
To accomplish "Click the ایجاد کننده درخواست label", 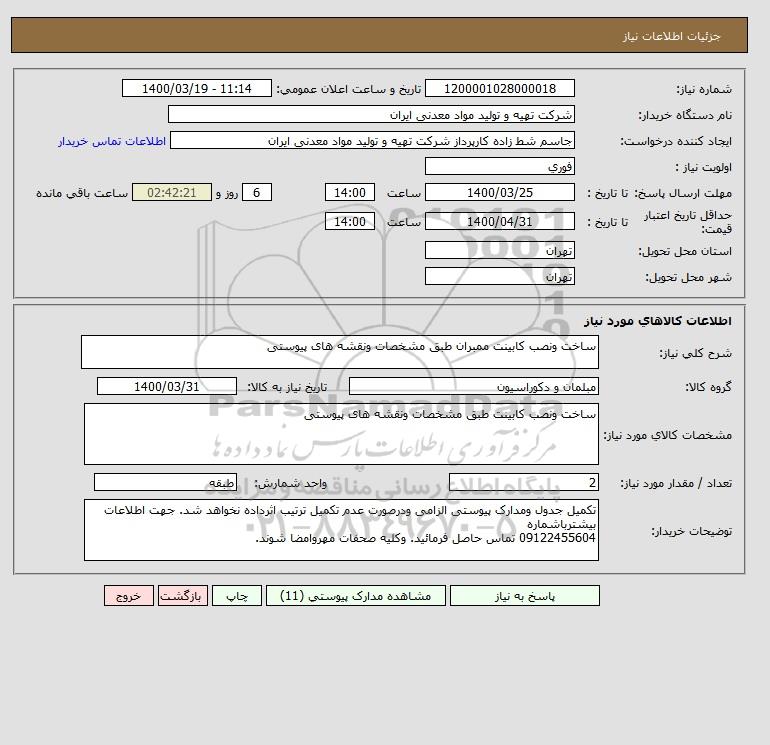I will click(x=676, y=141).
